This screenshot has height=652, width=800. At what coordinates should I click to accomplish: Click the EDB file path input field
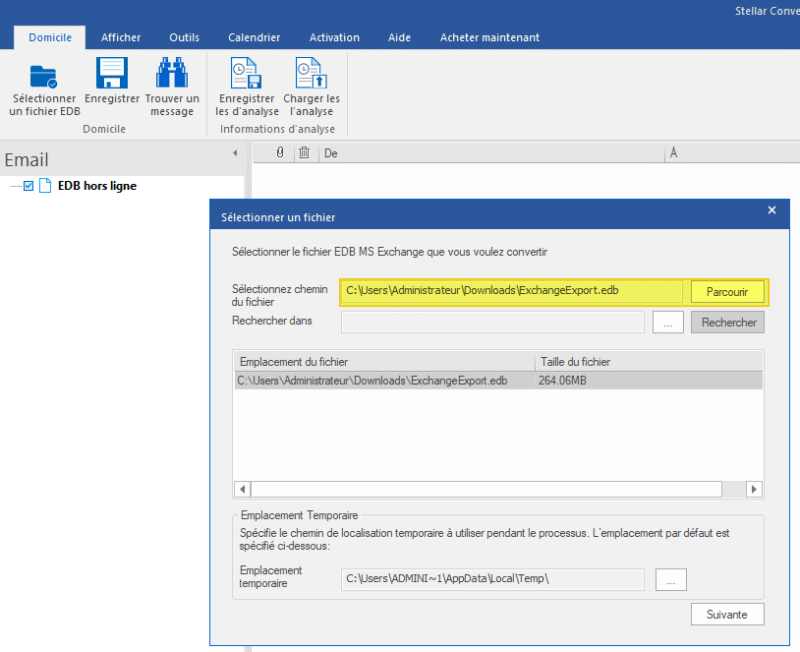[x=512, y=291]
